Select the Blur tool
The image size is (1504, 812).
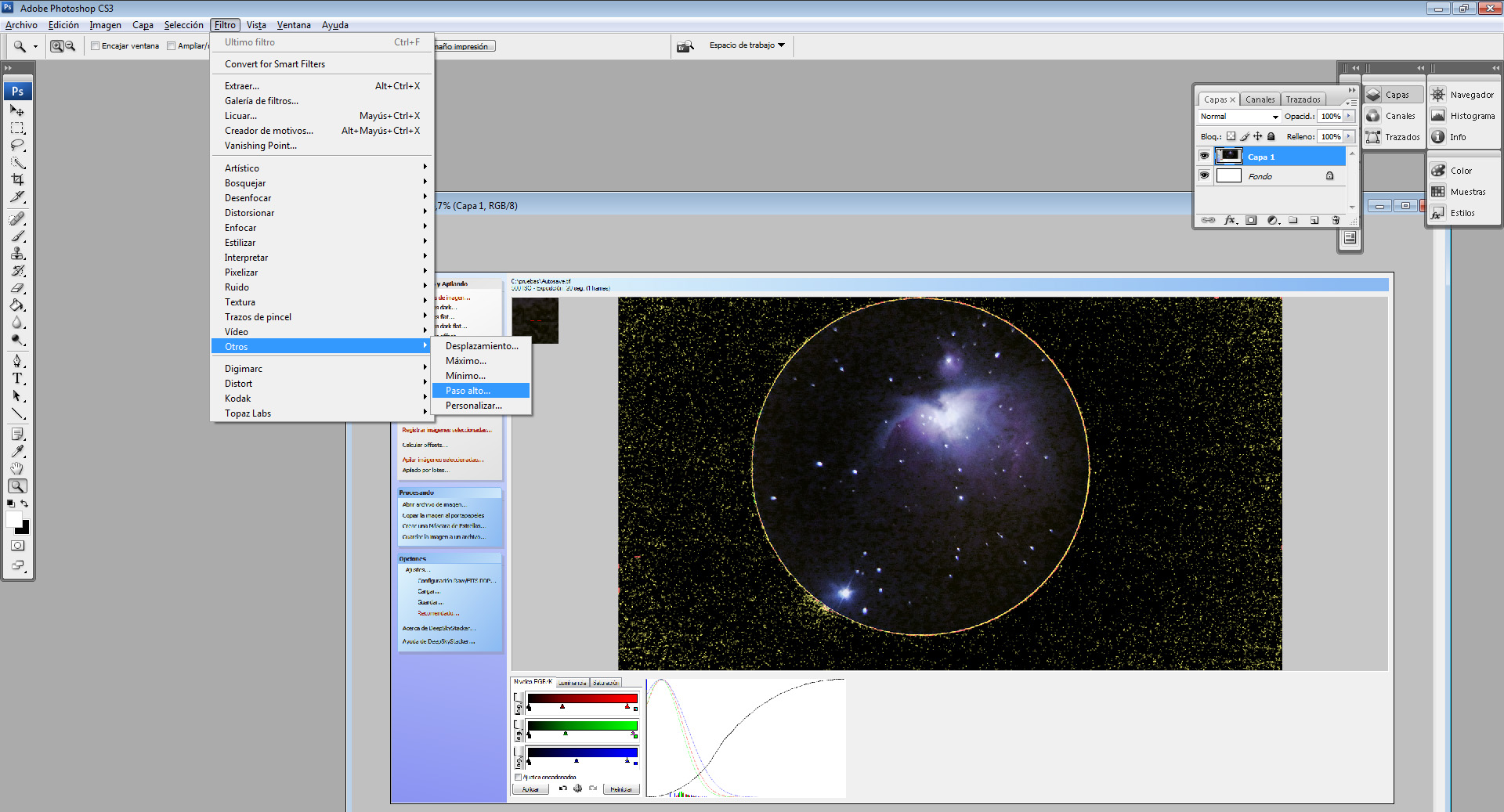(17, 322)
